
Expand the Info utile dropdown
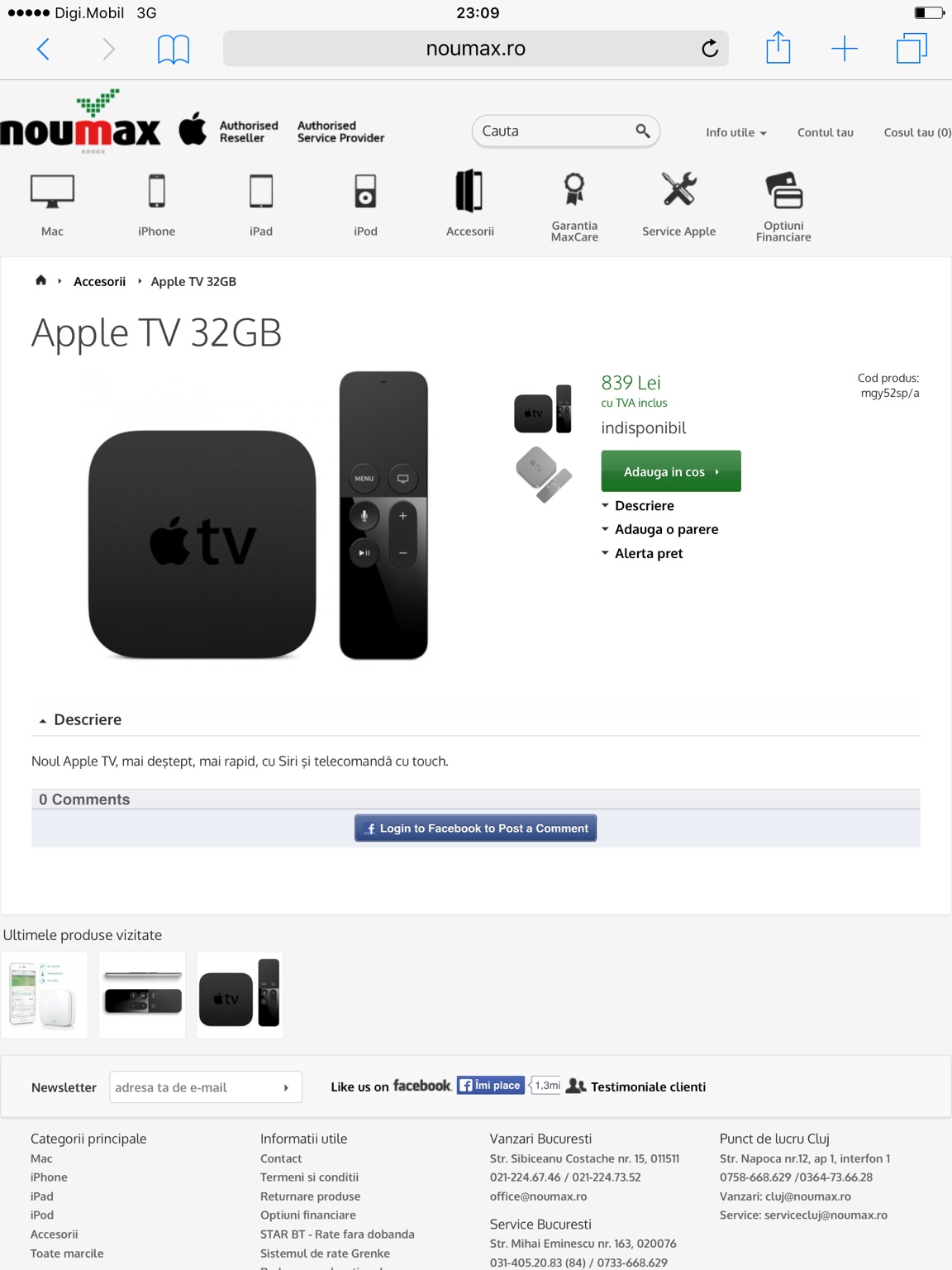pyautogui.click(x=735, y=132)
